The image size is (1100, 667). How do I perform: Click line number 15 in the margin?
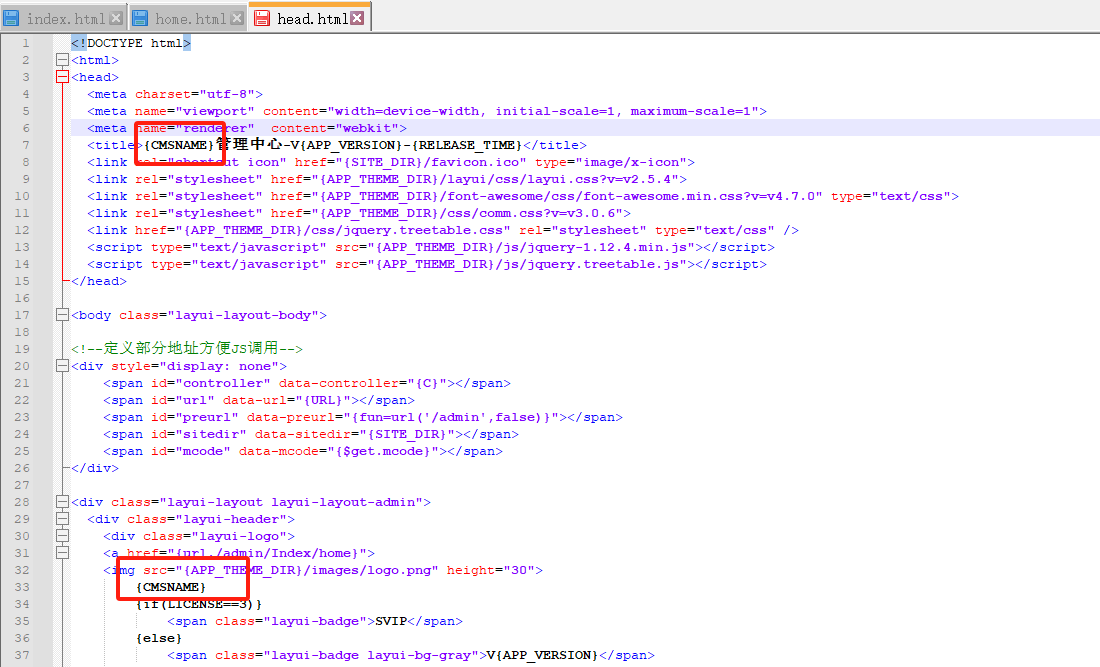pyautogui.click(x=23, y=281)
